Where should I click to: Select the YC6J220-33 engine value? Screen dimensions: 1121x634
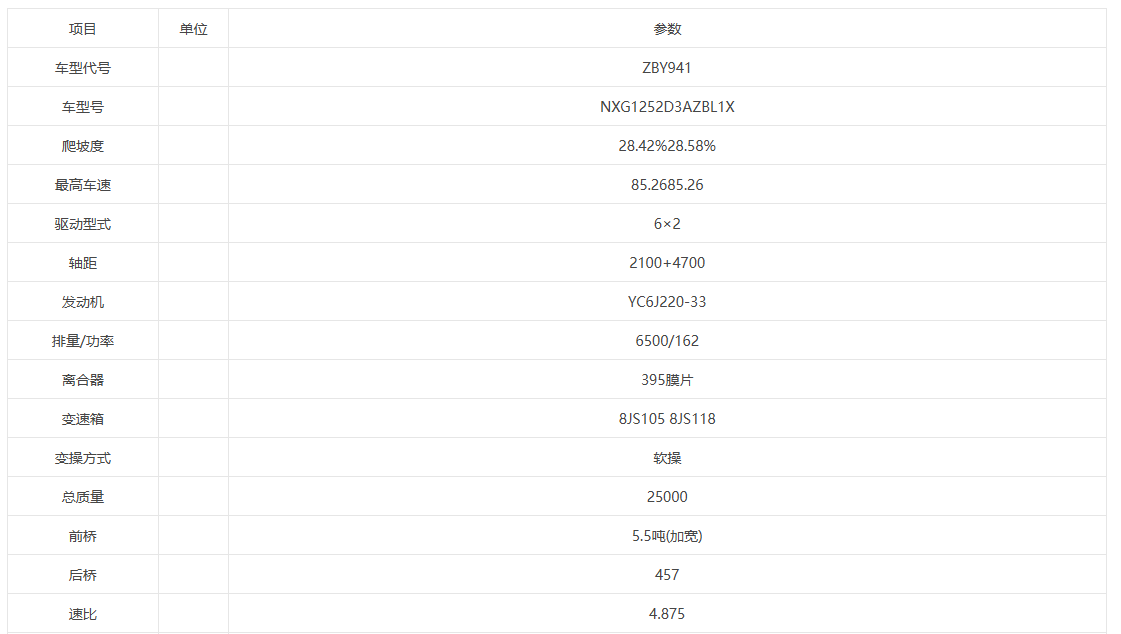pos(667,302)
